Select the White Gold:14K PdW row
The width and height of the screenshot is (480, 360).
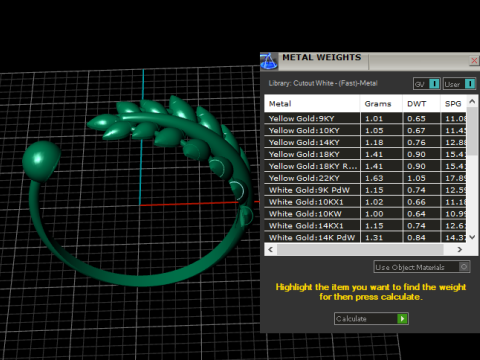[x=365, y=237]
